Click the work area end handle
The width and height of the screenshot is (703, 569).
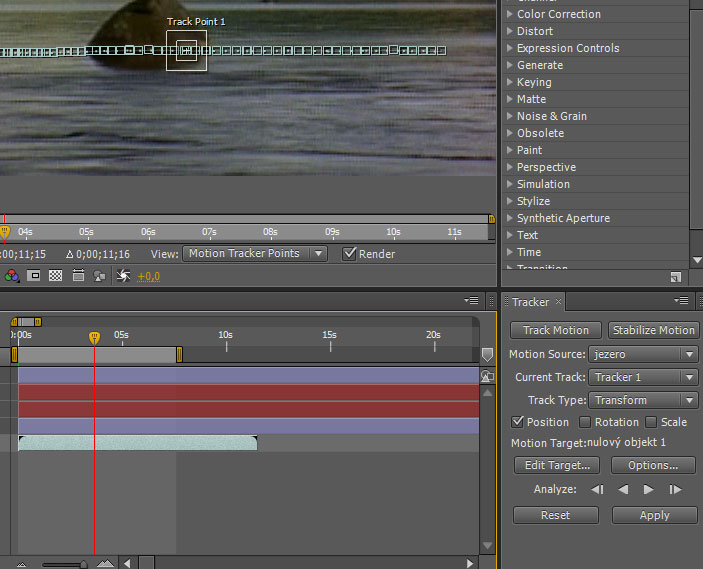(x=179, y=354)
